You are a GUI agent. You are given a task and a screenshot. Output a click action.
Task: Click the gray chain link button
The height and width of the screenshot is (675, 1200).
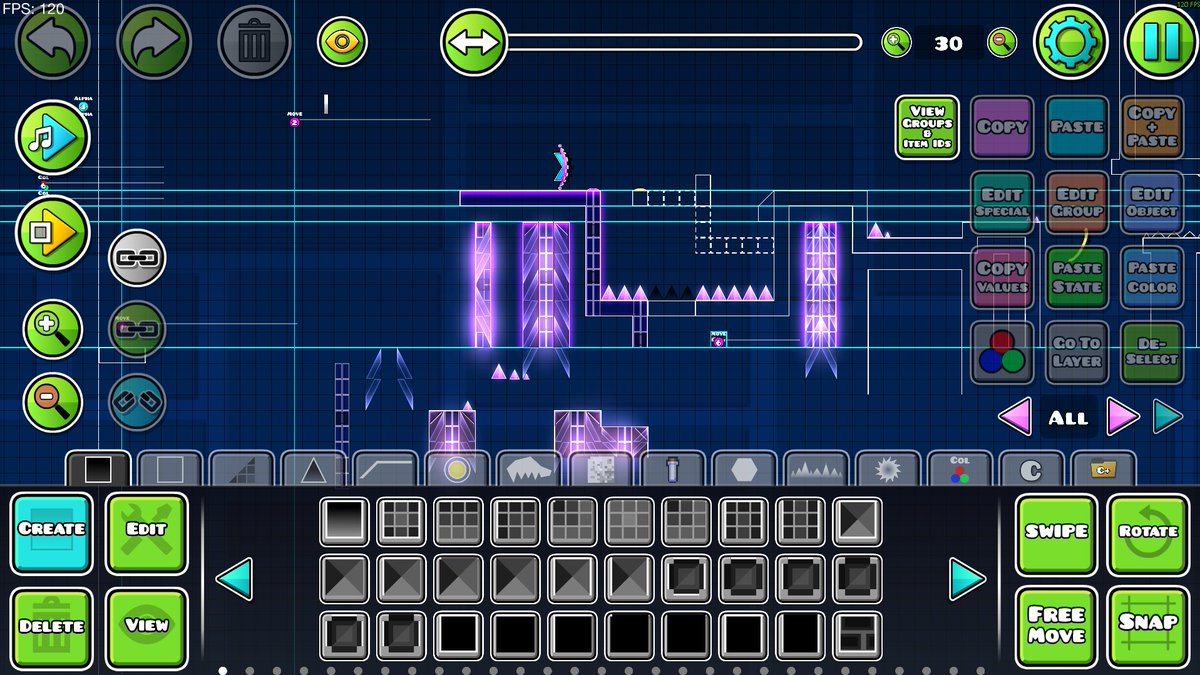(137, 257)
